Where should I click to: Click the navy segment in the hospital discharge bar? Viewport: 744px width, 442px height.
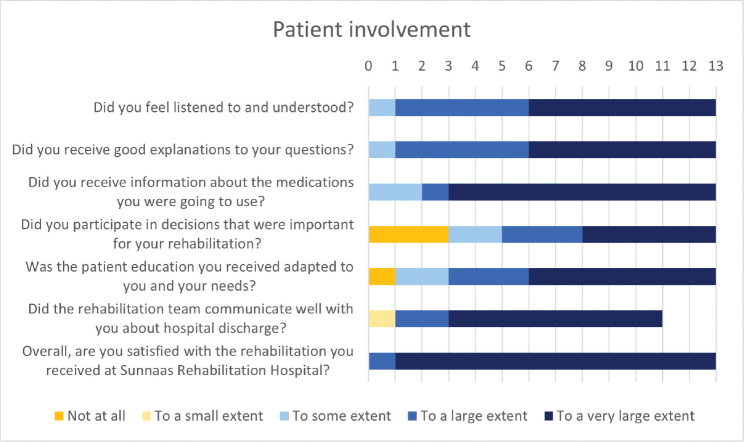(555, 319)
